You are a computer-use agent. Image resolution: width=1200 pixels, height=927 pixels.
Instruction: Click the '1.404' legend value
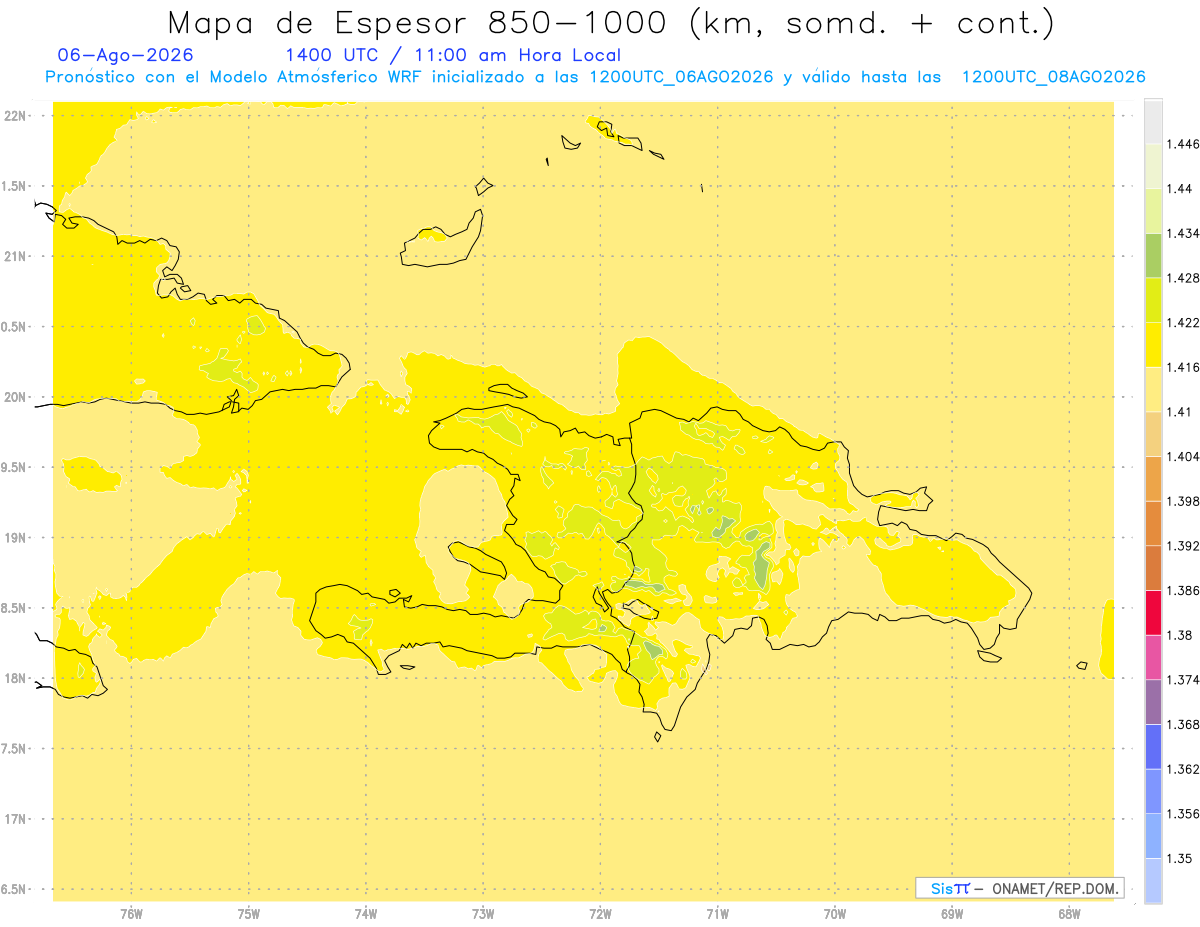[1182, 457]
